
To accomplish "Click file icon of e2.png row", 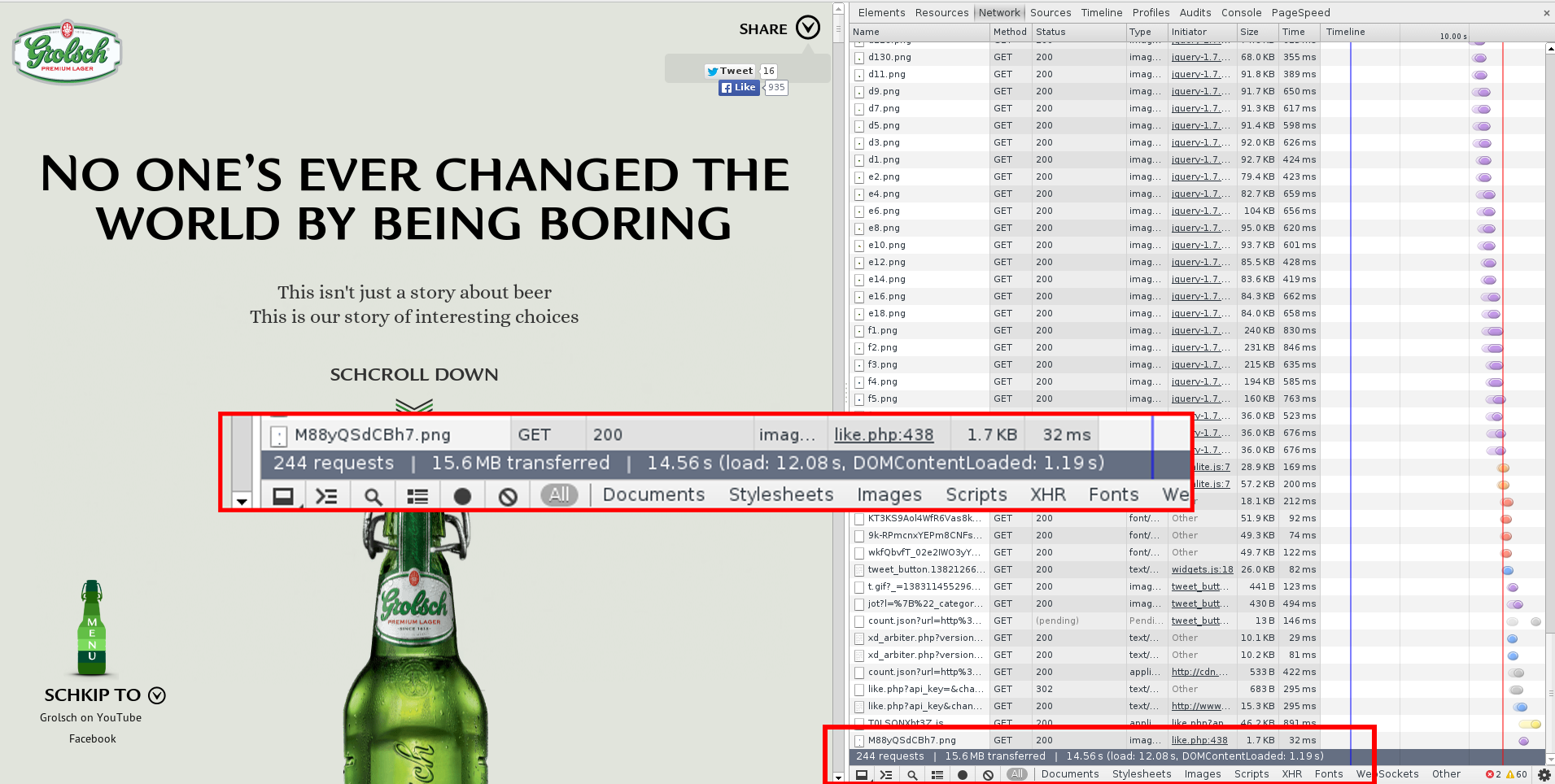I will [858, 177].
